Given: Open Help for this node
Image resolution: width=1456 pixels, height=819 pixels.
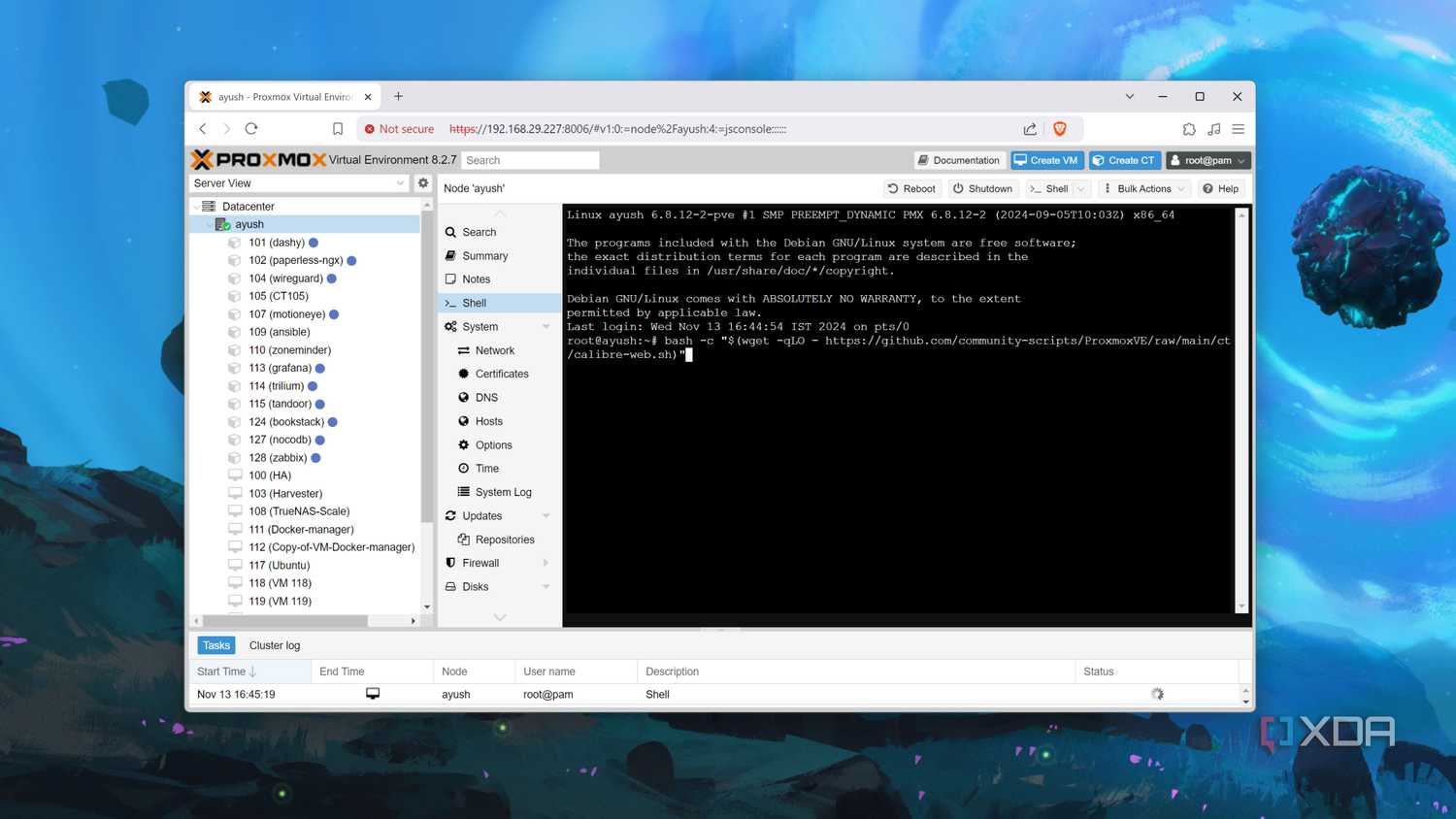Looking at the screenshot, I should pos(1220,188).
